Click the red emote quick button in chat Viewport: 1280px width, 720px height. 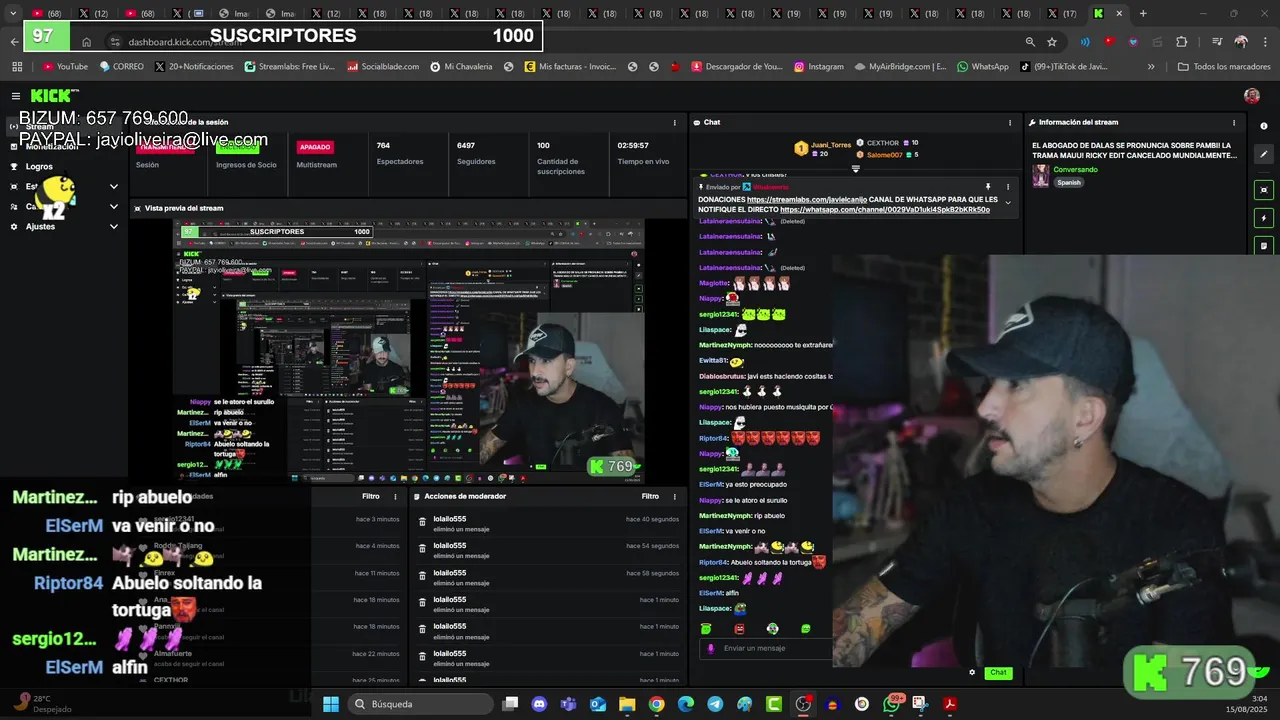click(x=739, y=629)
